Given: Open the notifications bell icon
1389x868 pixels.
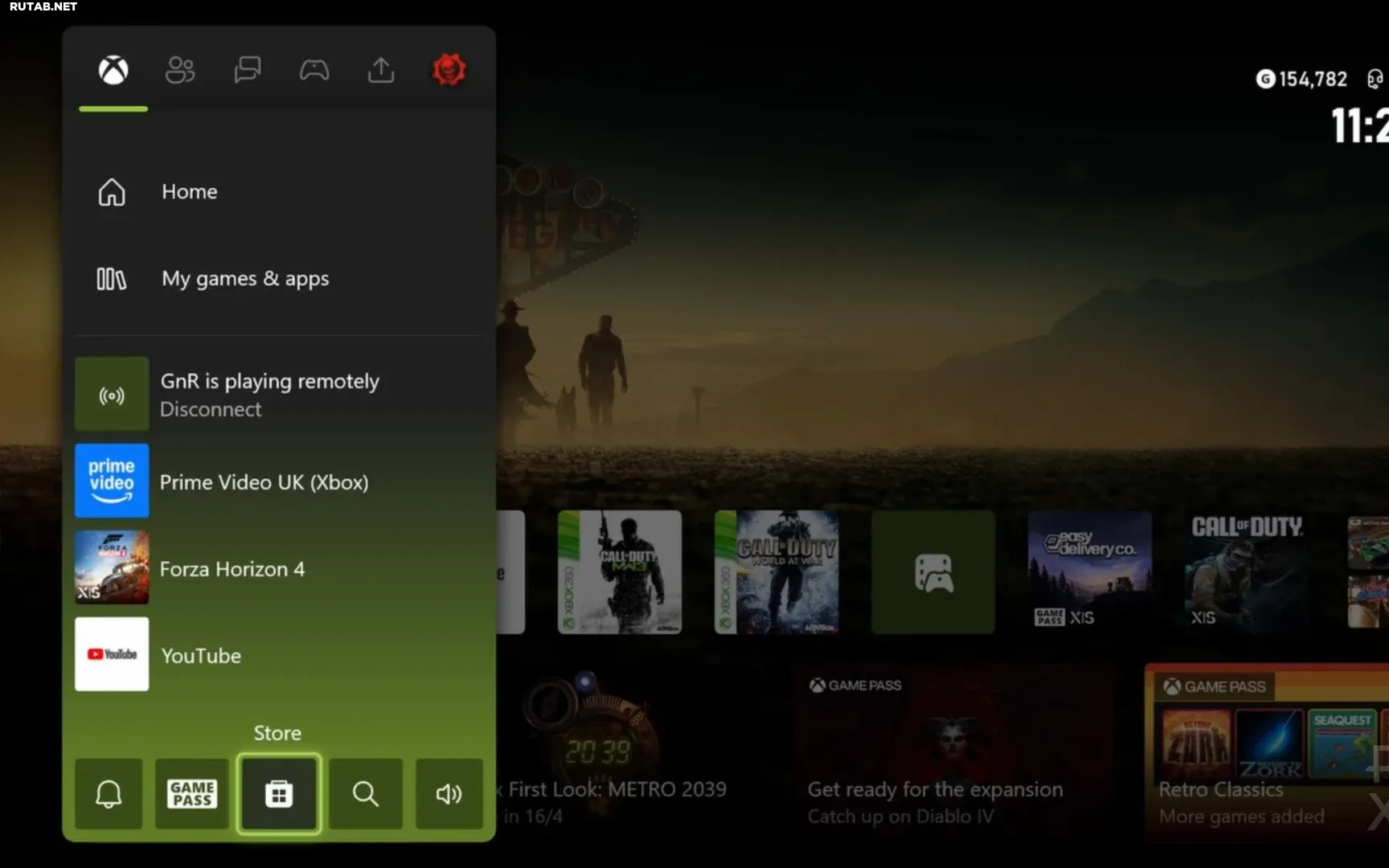Looking at the screenshot, I should point(109,794).
